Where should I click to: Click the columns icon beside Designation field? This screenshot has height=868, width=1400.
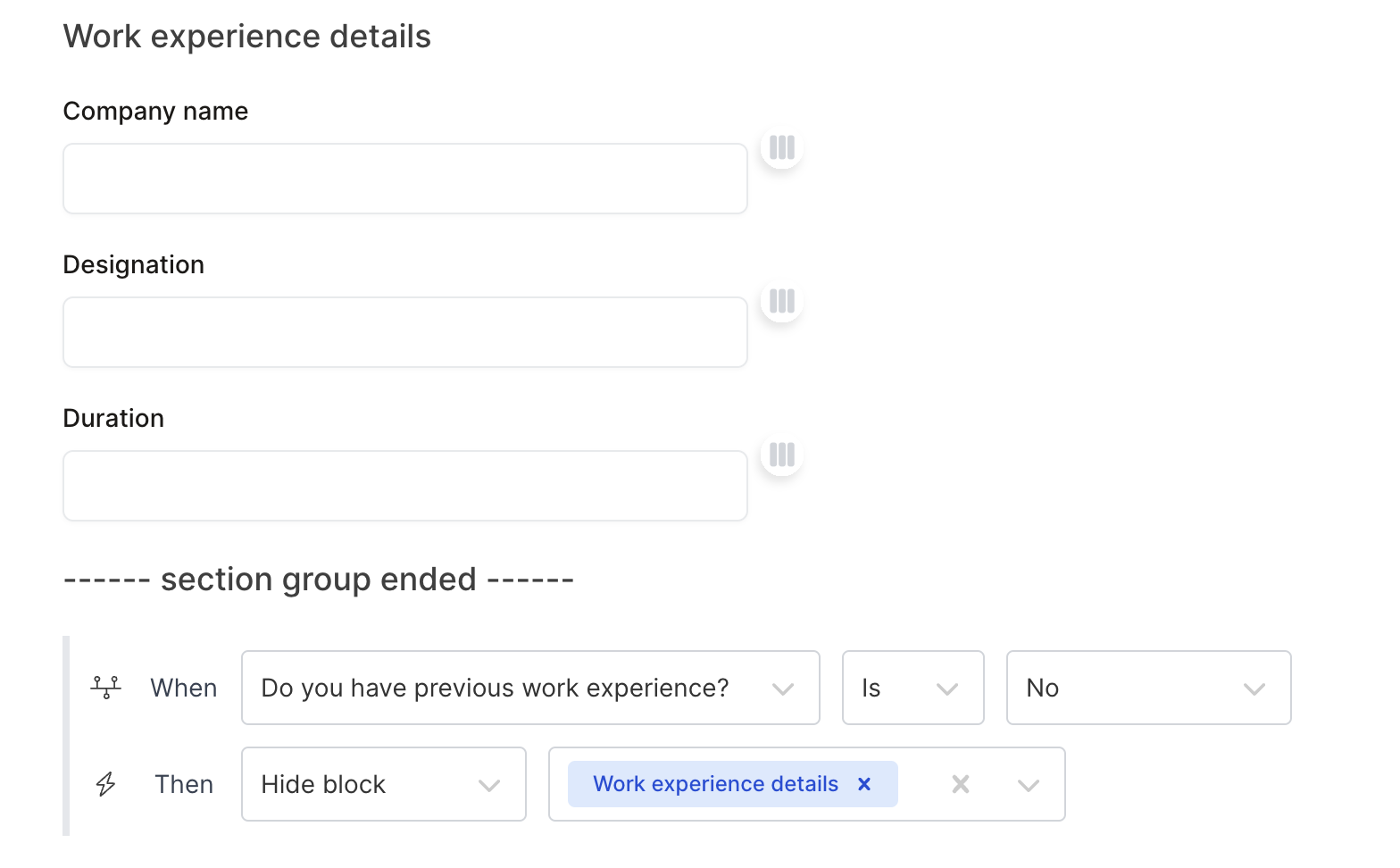tap(781, 301)
